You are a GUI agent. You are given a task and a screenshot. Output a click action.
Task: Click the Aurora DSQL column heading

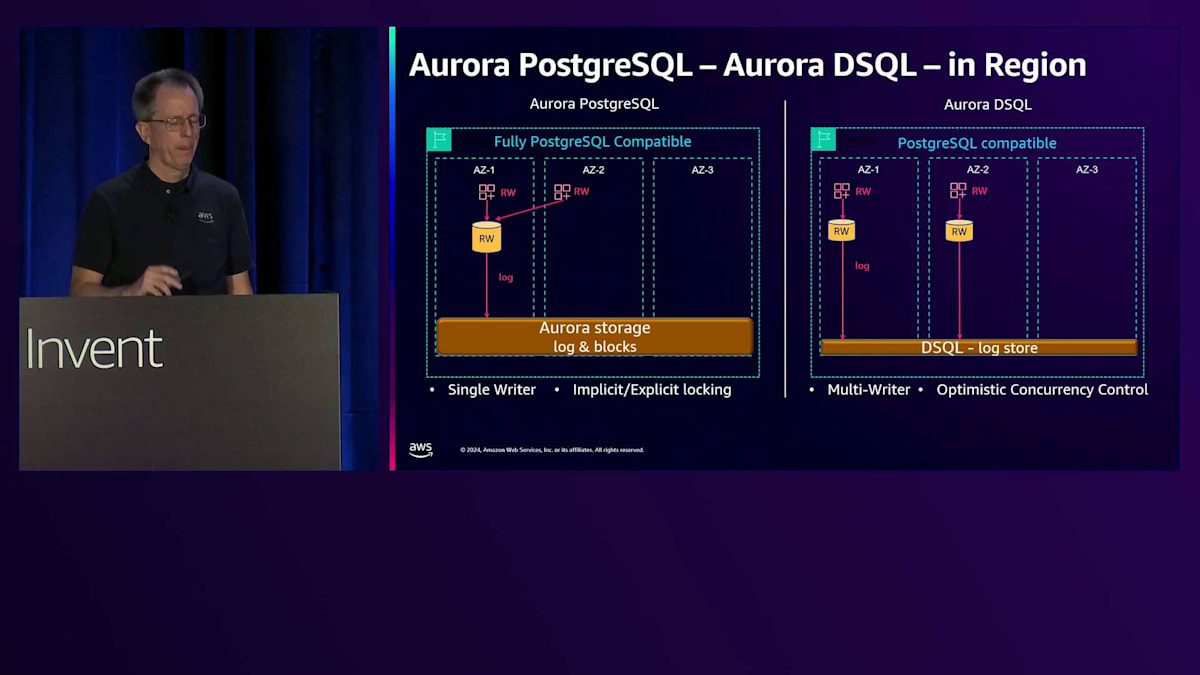coord(987,104)
